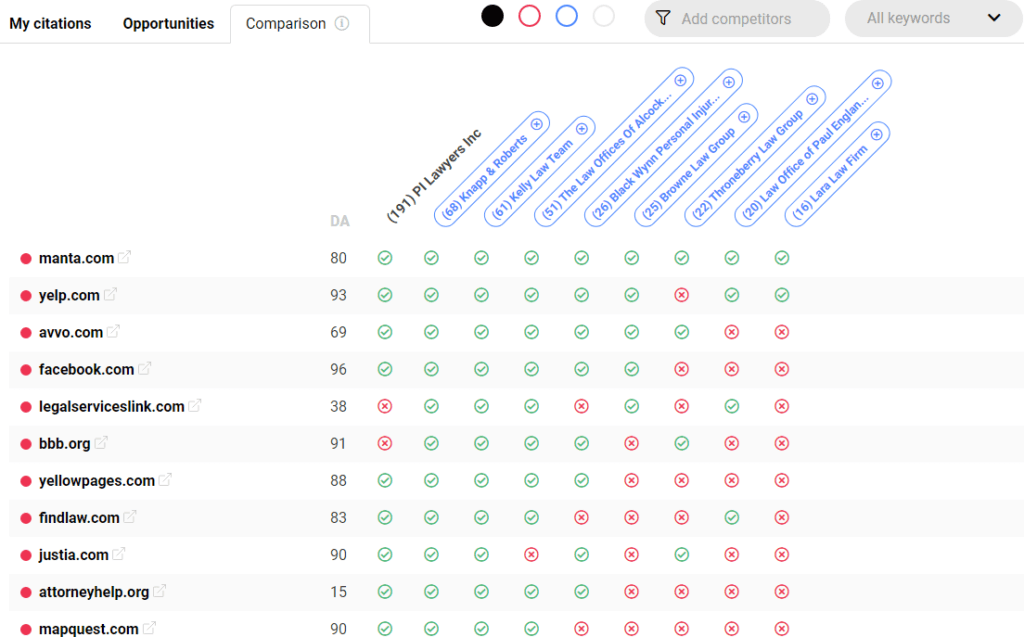Open the avvo.com link

[x=70, y=332]
